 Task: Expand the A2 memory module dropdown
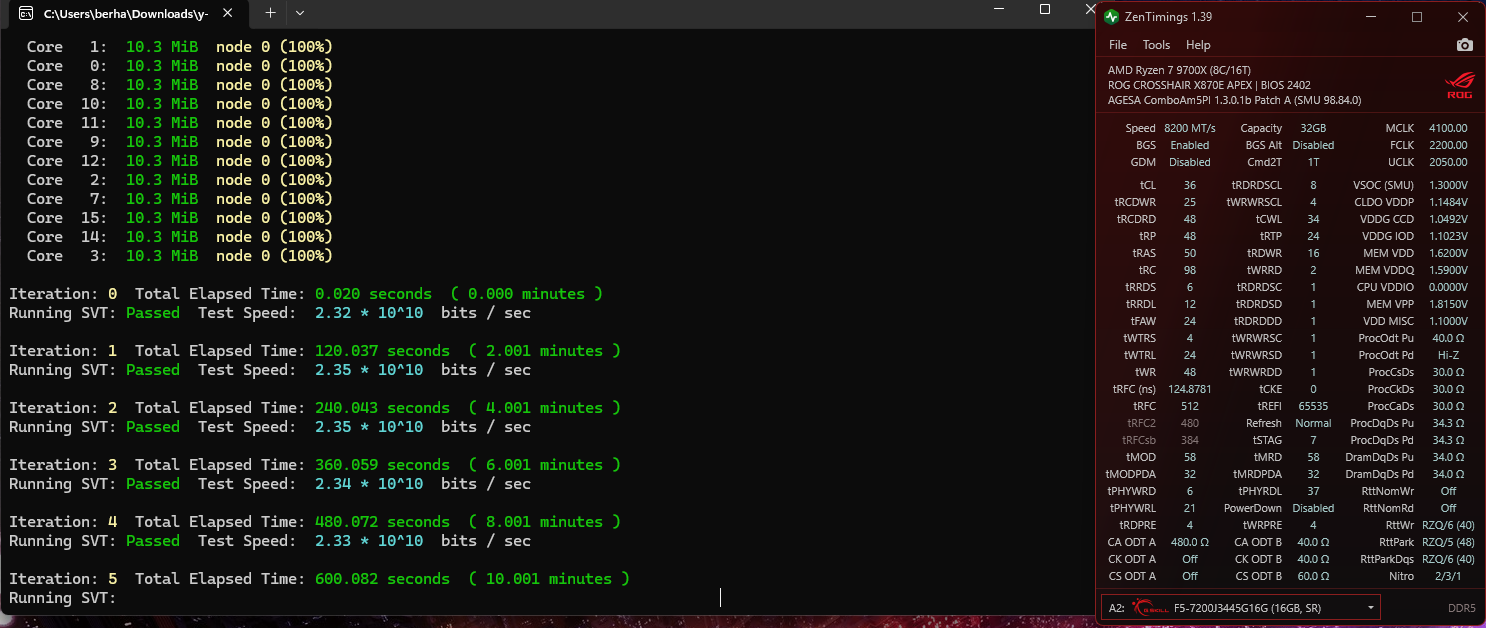(x=1371, y=607)
